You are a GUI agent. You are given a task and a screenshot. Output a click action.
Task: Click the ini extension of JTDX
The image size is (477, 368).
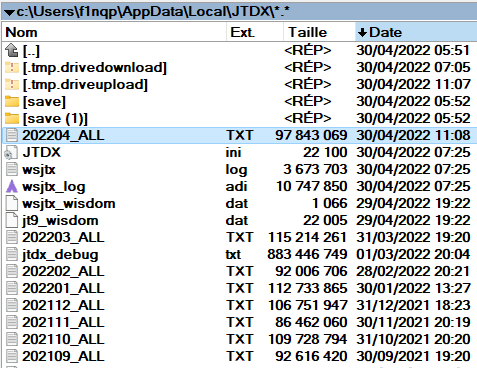(233, 152)
